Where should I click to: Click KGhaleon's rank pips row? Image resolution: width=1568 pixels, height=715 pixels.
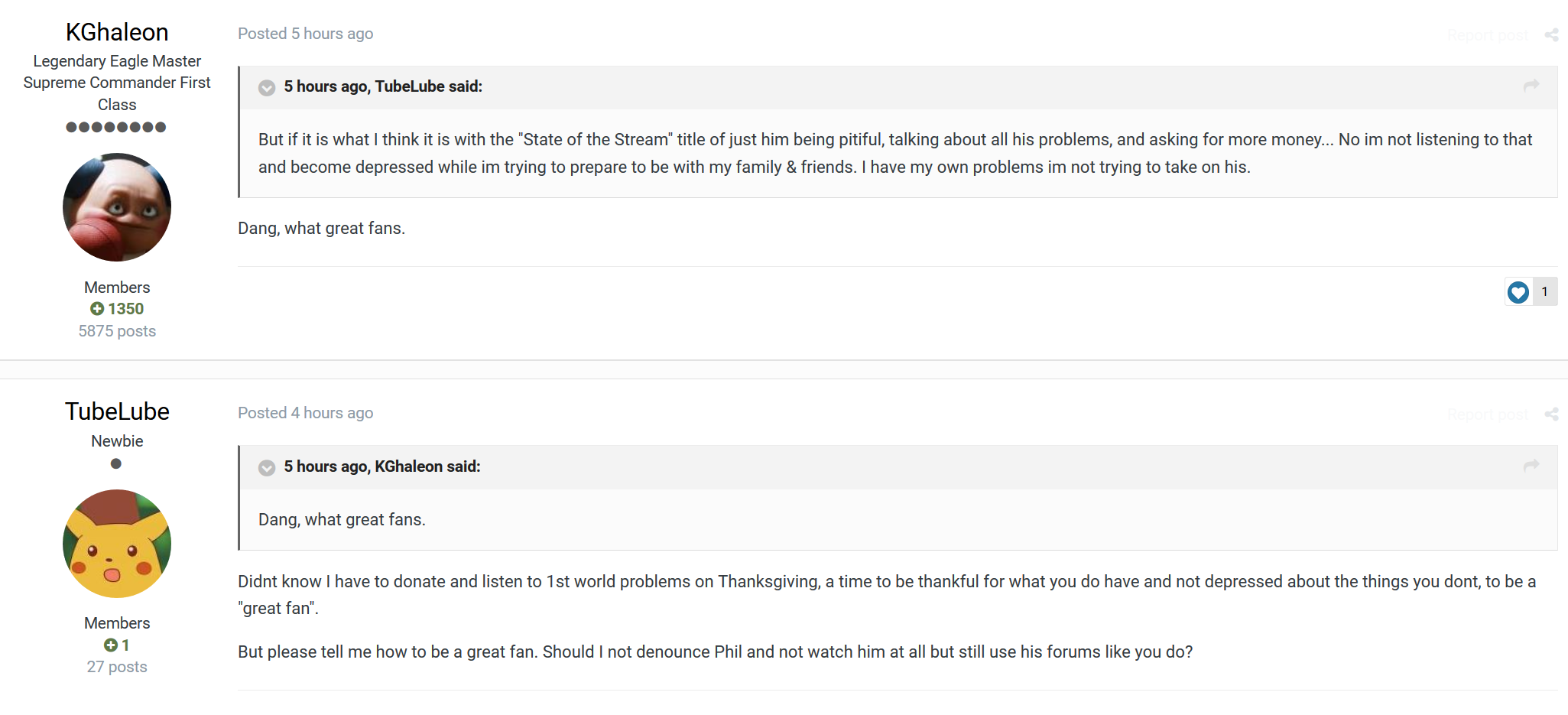(x=116, y=127)
